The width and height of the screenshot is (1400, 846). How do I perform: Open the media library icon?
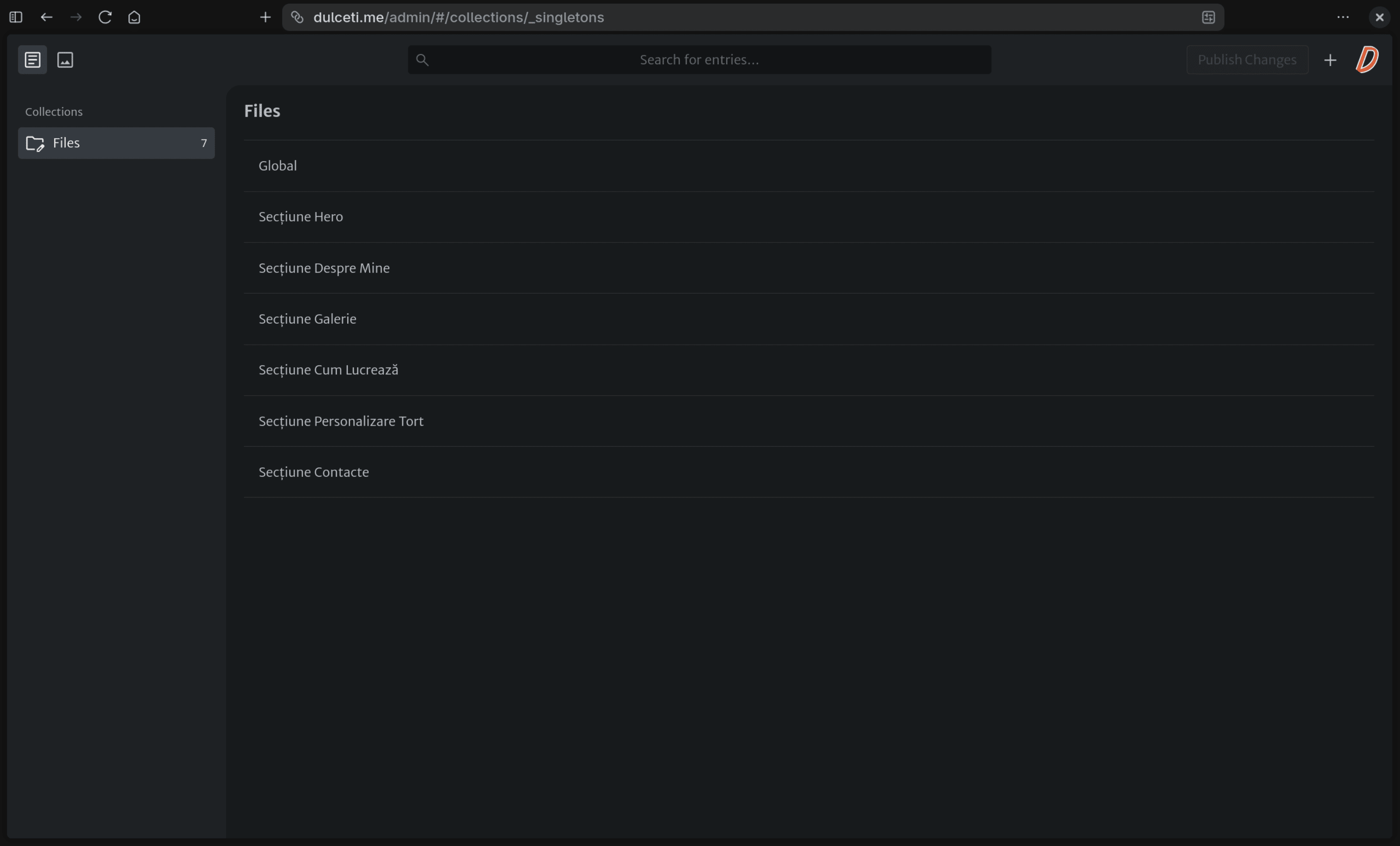(65, 60)
